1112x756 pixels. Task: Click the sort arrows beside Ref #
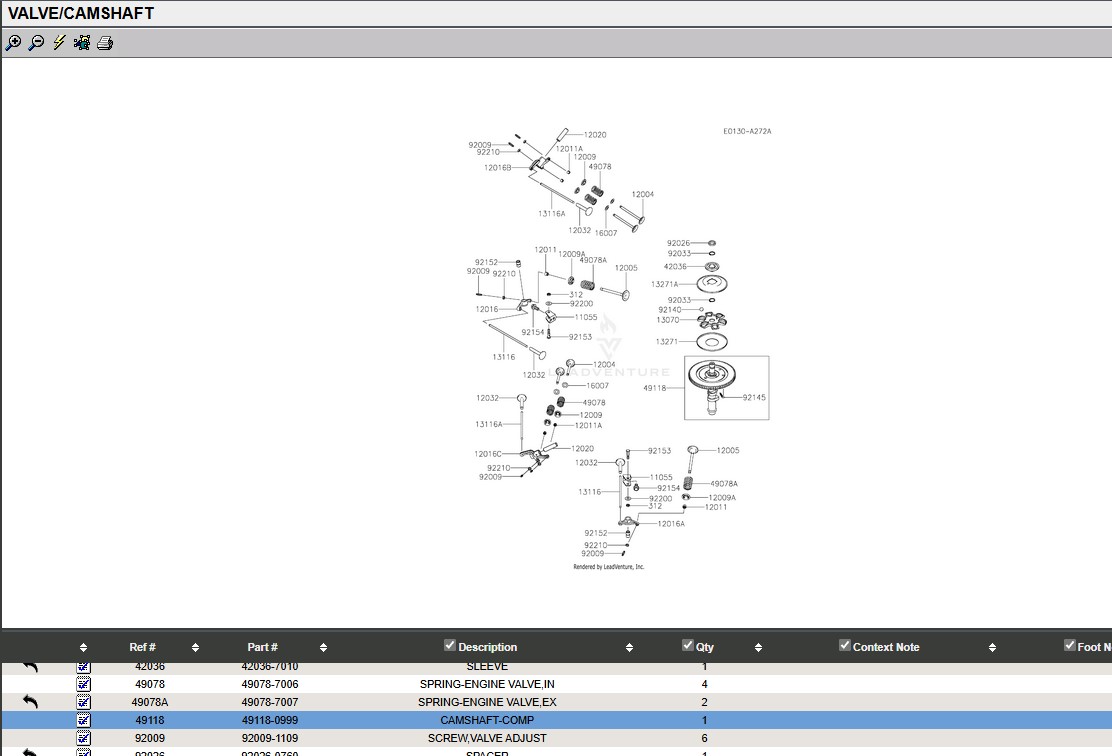pos(195,648)
